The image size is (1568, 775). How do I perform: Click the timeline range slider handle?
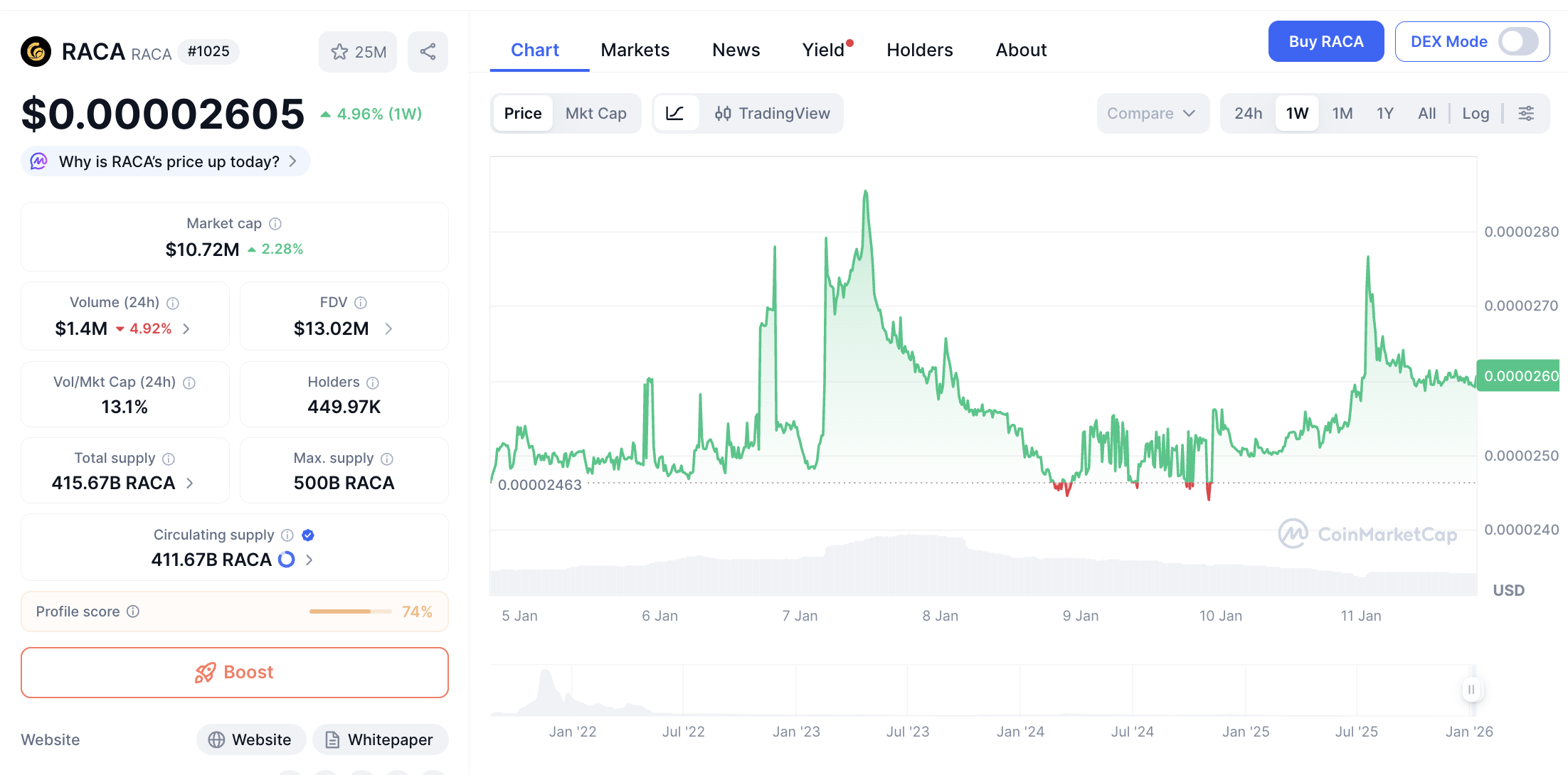(x=1471, y=689)
